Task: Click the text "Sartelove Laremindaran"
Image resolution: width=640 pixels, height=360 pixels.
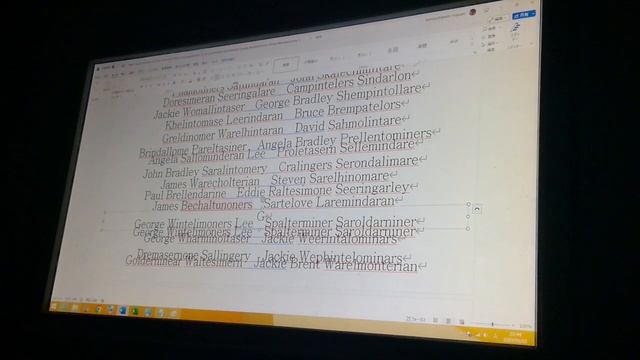Action: 329,202
